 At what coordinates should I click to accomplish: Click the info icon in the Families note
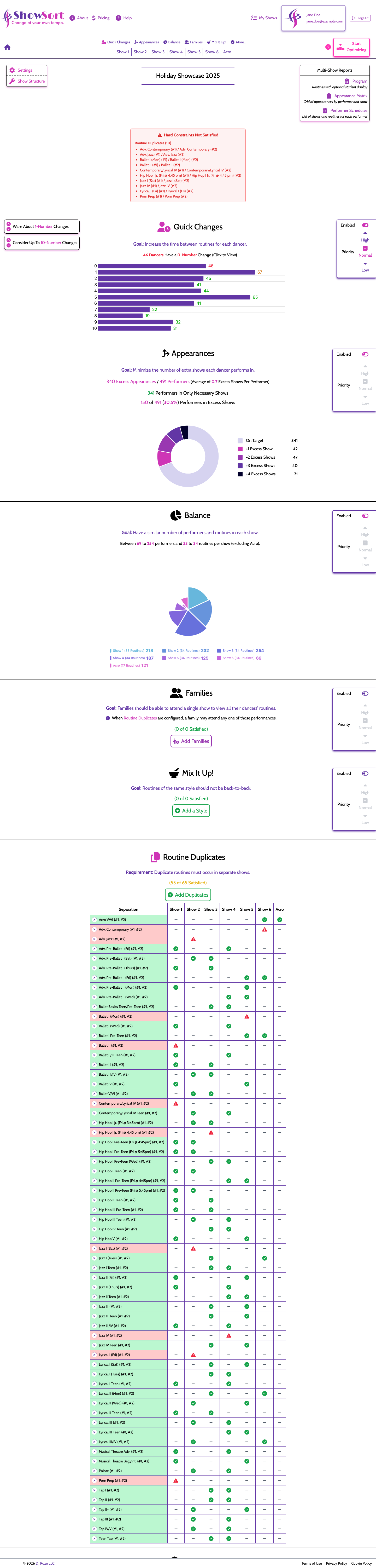tap(108, 718)
